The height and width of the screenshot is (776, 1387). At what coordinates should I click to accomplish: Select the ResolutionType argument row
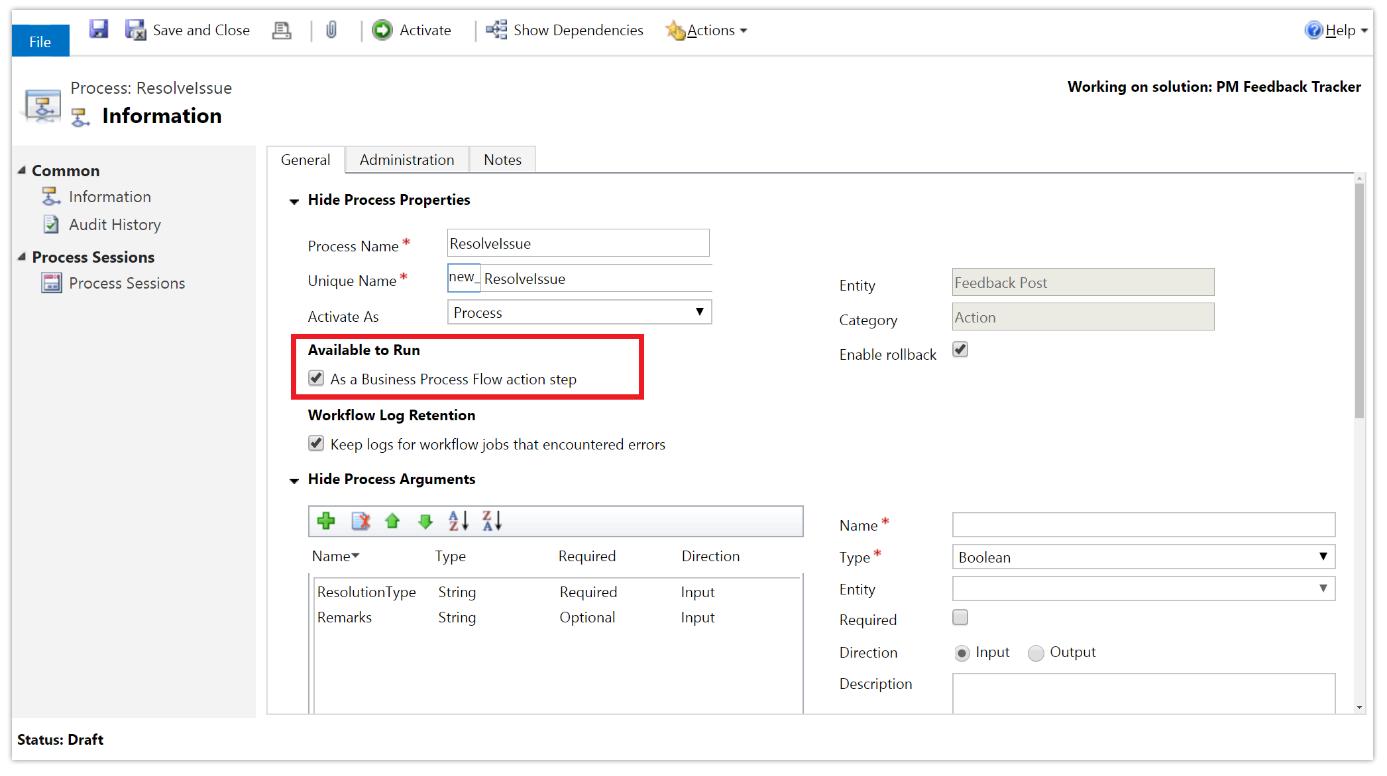coord(557,592)
